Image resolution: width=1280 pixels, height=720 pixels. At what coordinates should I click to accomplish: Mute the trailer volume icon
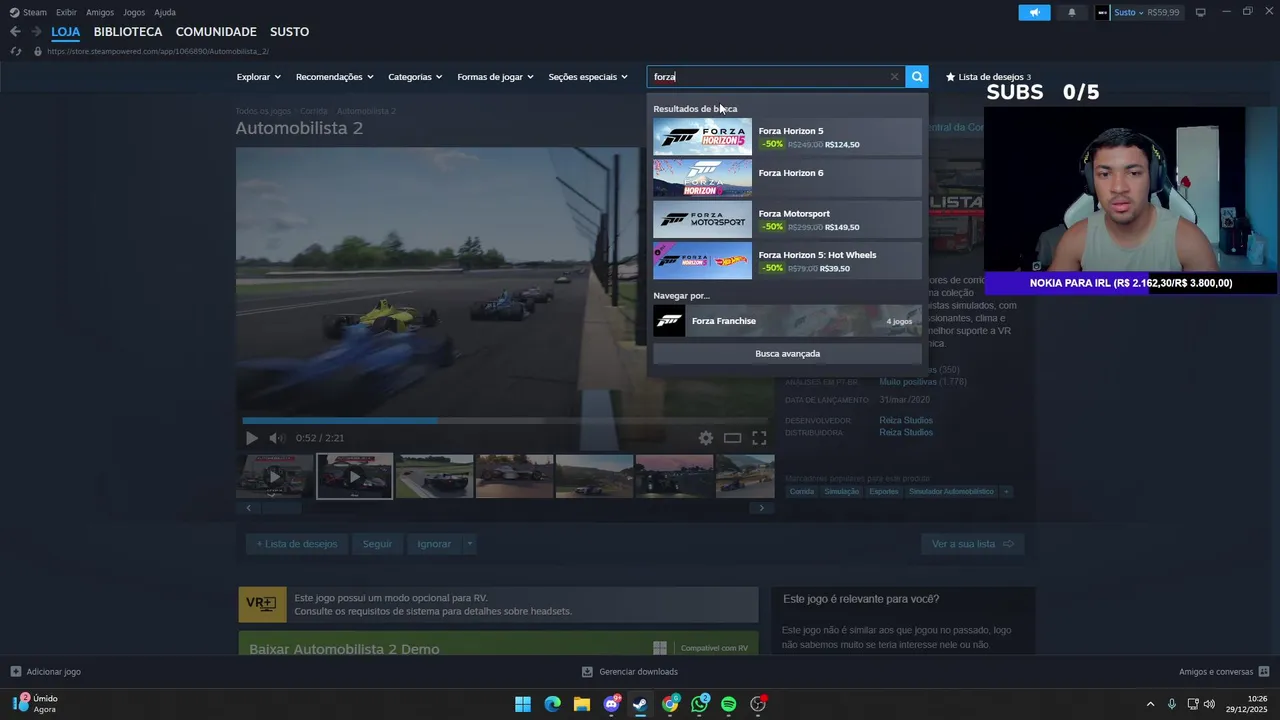(x=277, y=438)
